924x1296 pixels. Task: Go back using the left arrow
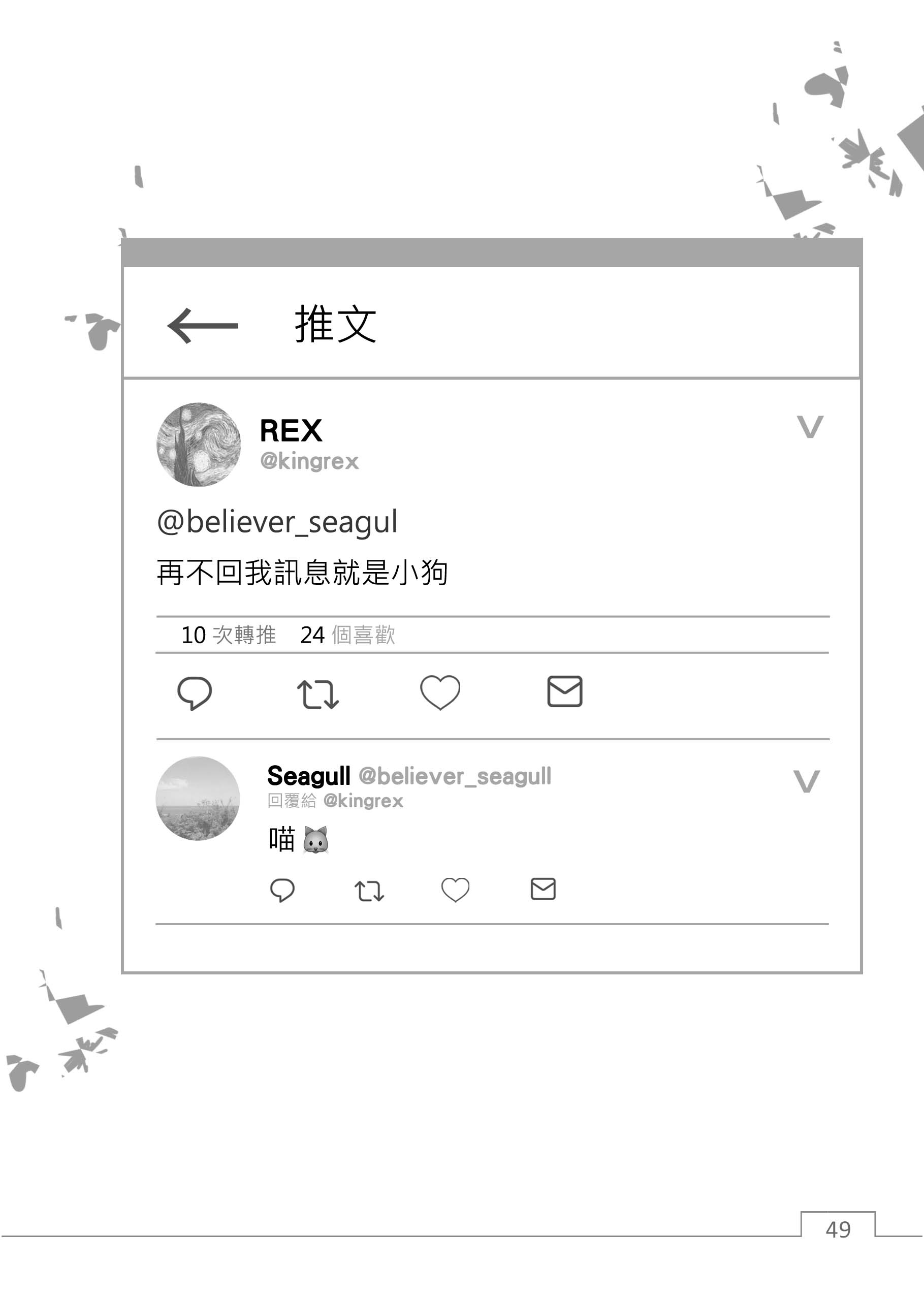point(203,326)
